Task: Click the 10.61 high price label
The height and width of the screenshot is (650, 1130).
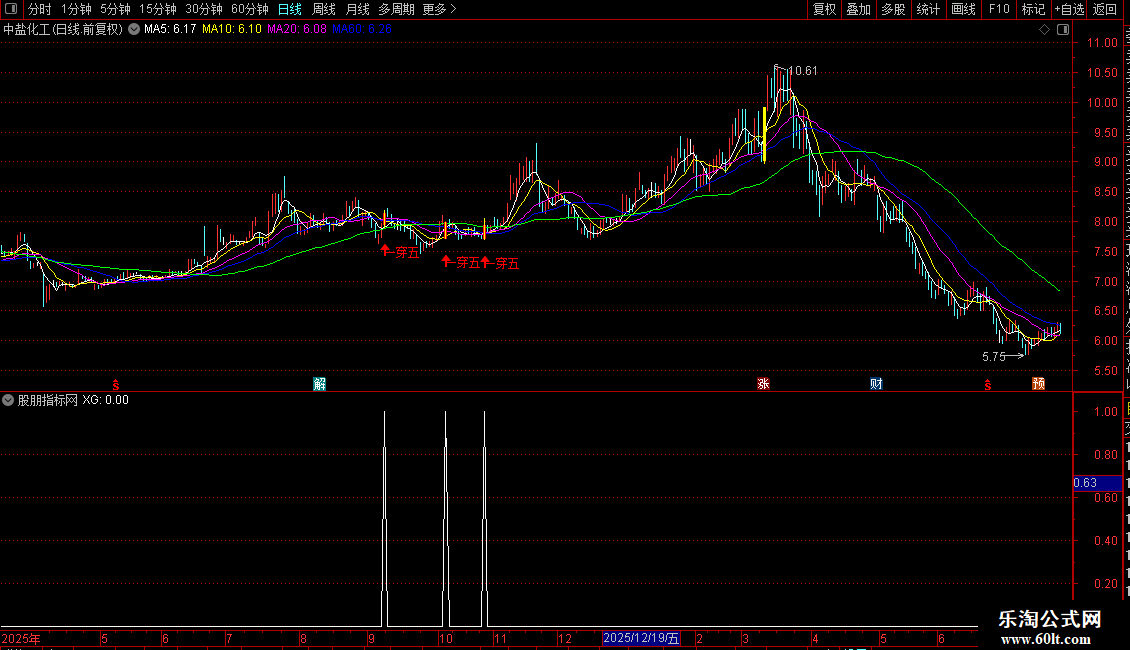Action: pyautogui.click(x=803, y=71)
